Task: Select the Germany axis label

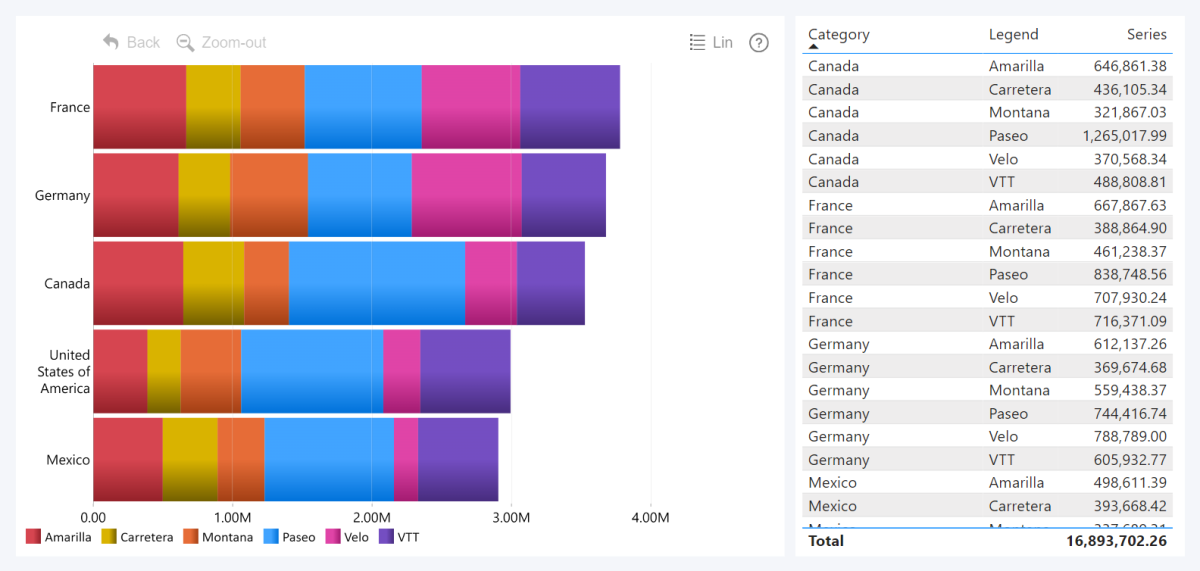Action: tap(62, 195)
